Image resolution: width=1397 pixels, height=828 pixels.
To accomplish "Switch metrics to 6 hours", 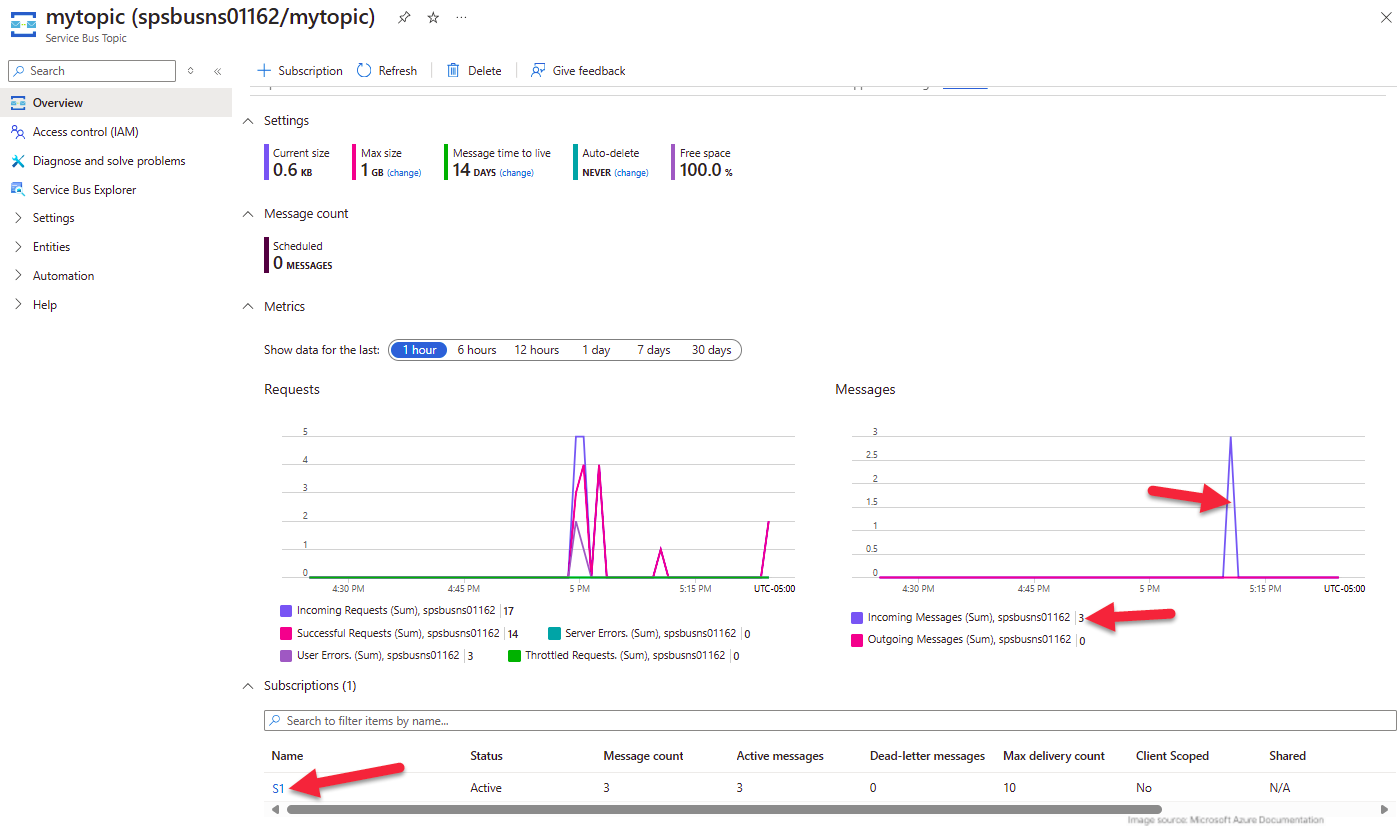I will click(477, 350).
